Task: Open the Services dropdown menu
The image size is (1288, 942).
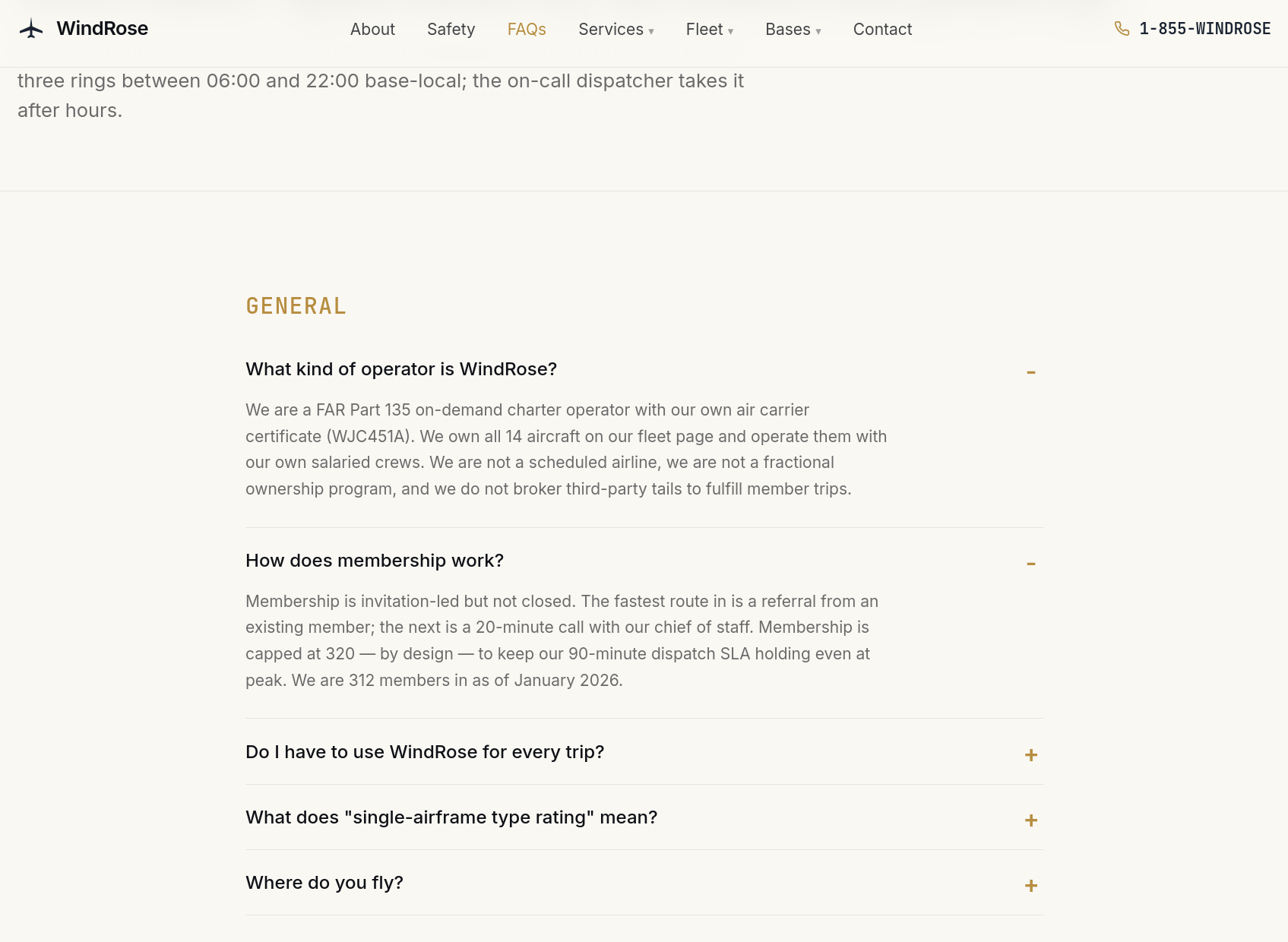Action: [616, 30]
